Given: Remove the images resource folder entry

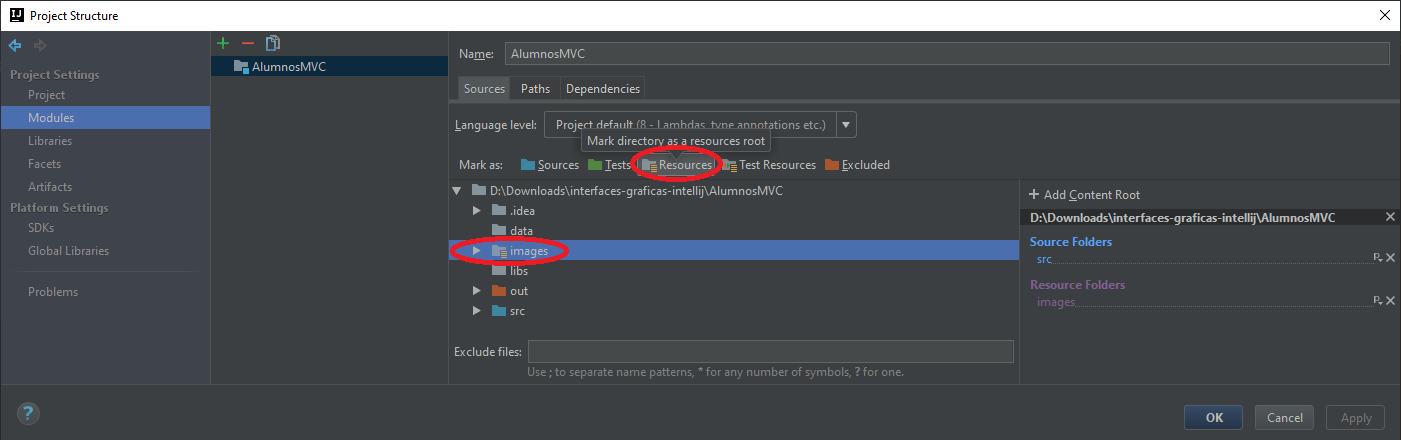Looking at the screenshot, I should click(x=1390, y=301).
